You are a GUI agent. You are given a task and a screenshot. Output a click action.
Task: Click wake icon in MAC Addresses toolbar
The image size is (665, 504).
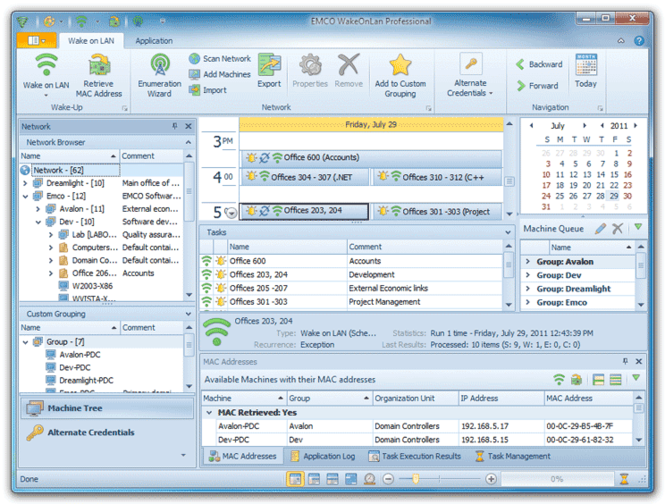559,379
